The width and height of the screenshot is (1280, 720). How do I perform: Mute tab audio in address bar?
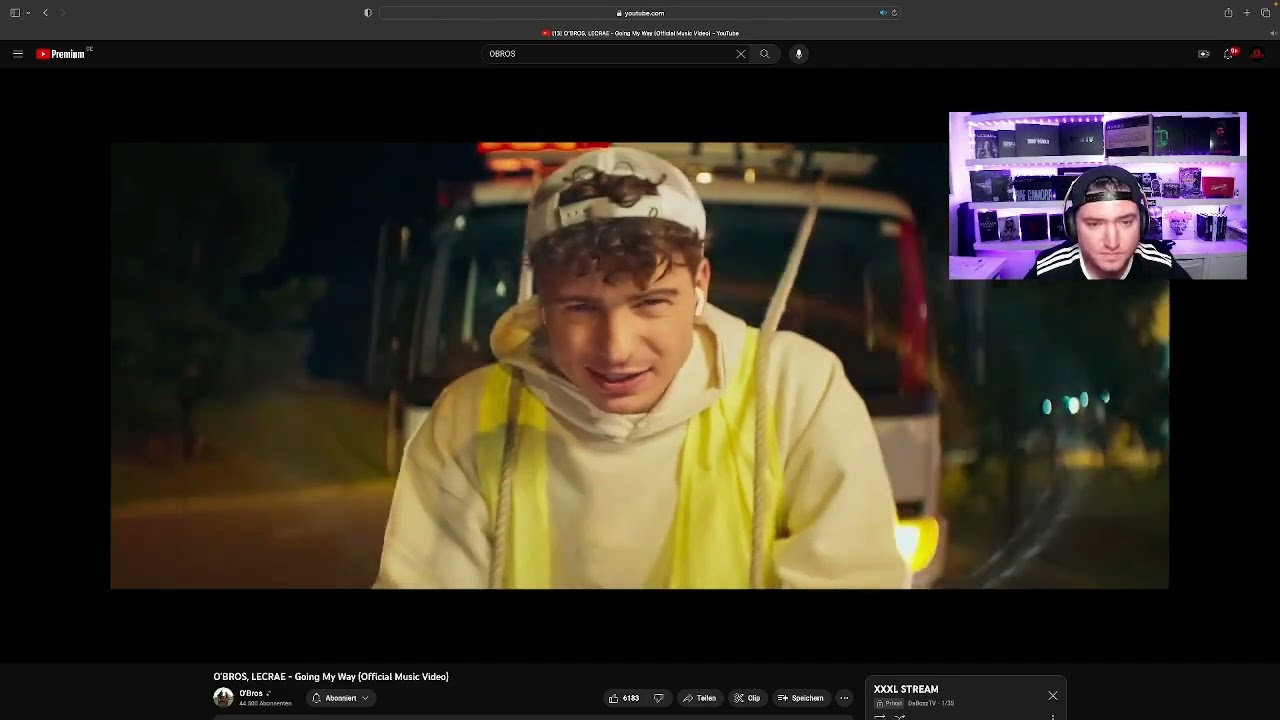pyautogui.click(x=883, y=13)
